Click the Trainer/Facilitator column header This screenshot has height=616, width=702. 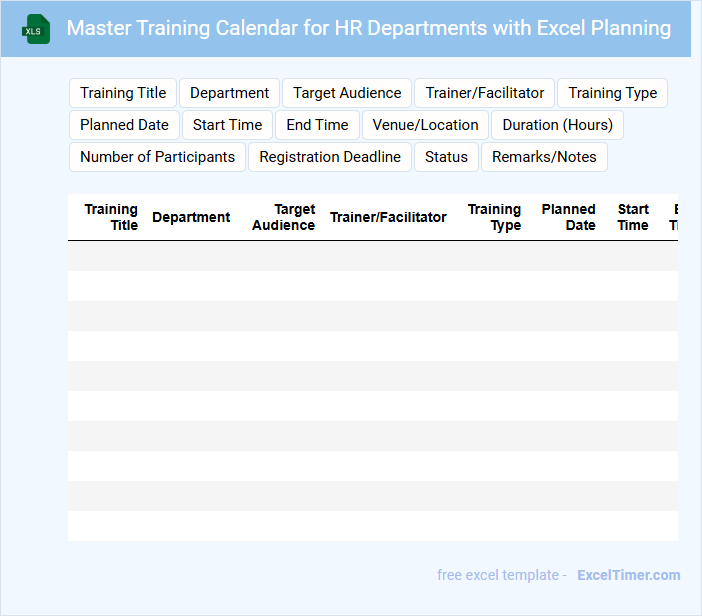point(388,217)
